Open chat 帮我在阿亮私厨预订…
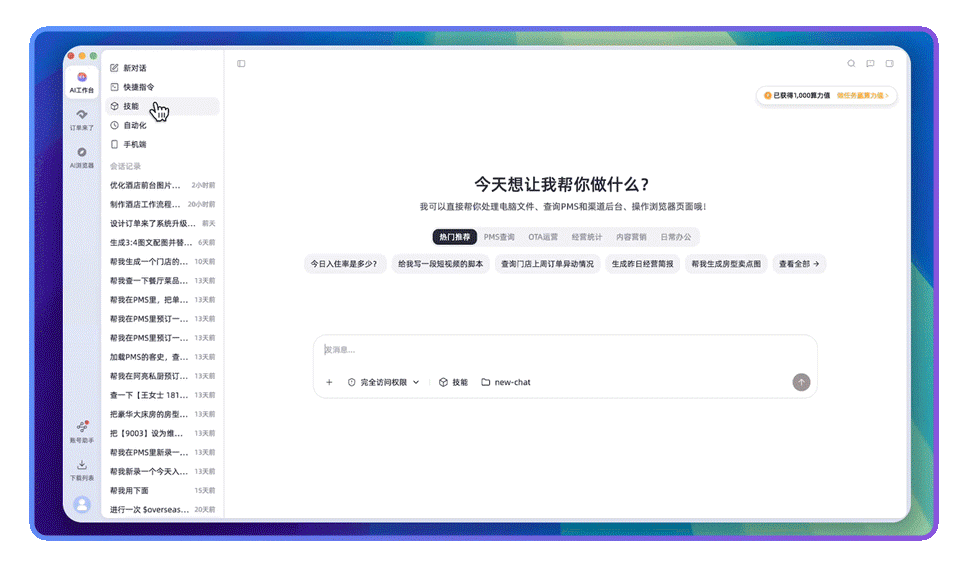 (x=162, y=376)
